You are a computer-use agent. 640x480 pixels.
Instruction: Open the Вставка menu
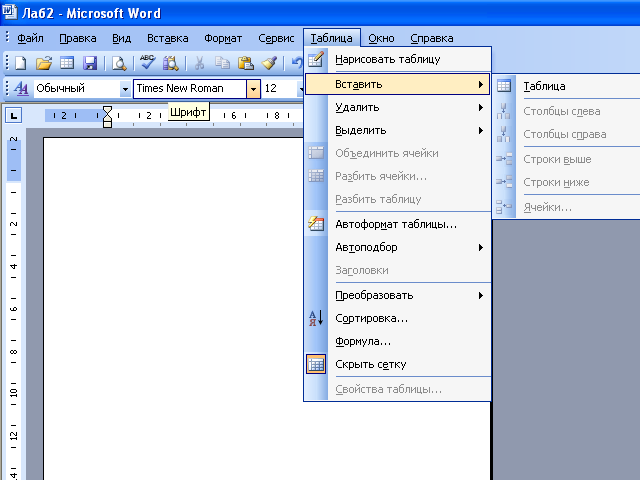coord(168,38)
